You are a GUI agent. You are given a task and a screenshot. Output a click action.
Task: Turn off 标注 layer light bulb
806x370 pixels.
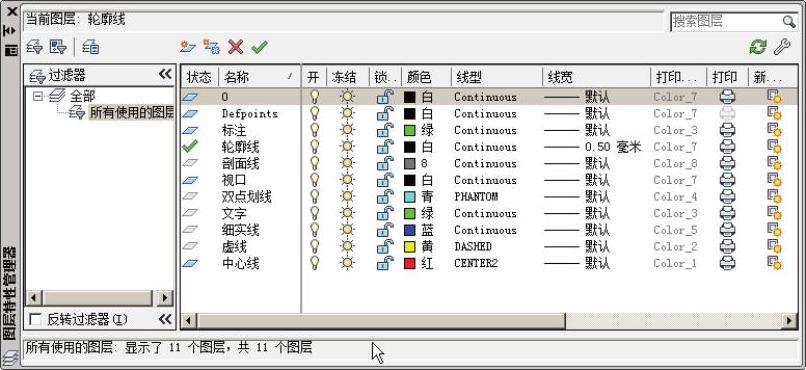314,130
